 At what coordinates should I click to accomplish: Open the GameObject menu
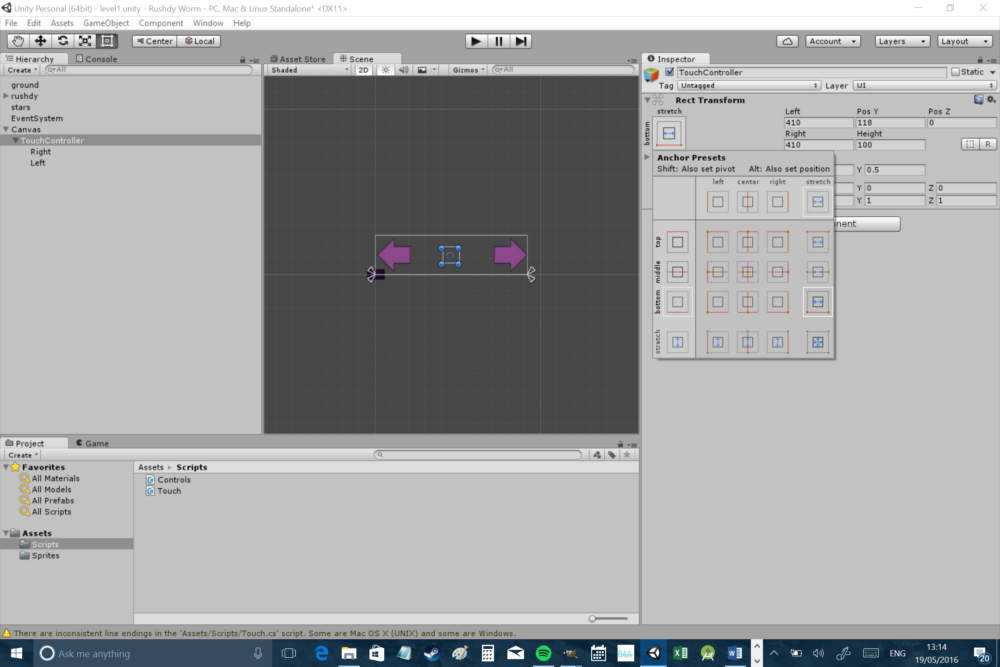coord(106,22)
